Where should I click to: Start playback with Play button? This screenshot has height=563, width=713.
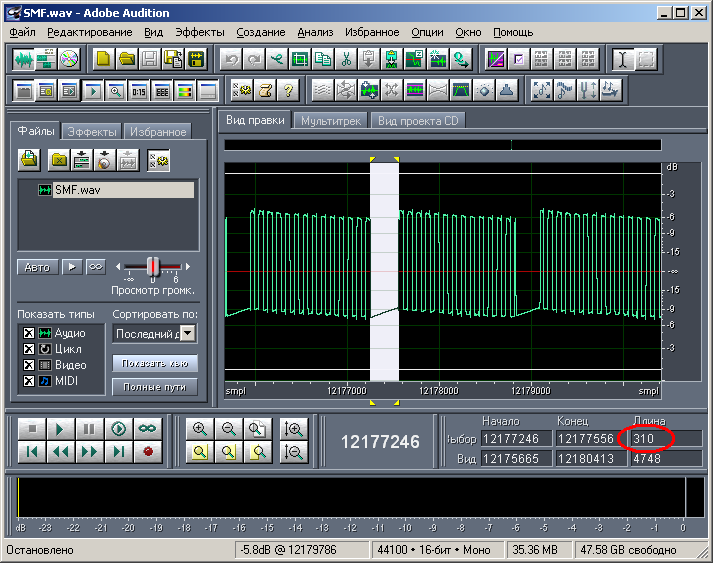click(x=60, y=429)
